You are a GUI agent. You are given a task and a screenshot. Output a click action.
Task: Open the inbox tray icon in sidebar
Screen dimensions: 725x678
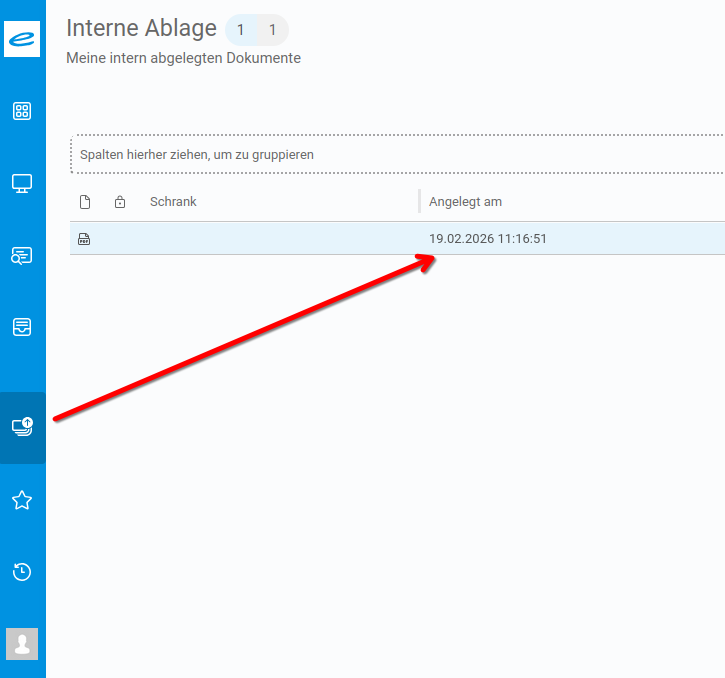22,327
